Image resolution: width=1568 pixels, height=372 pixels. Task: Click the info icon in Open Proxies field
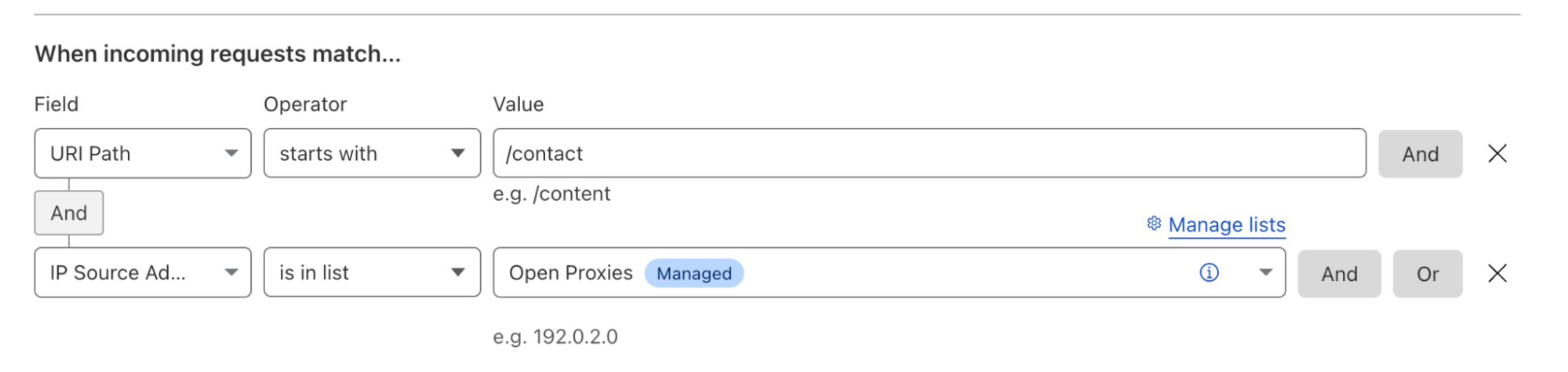coord(1209,272)
